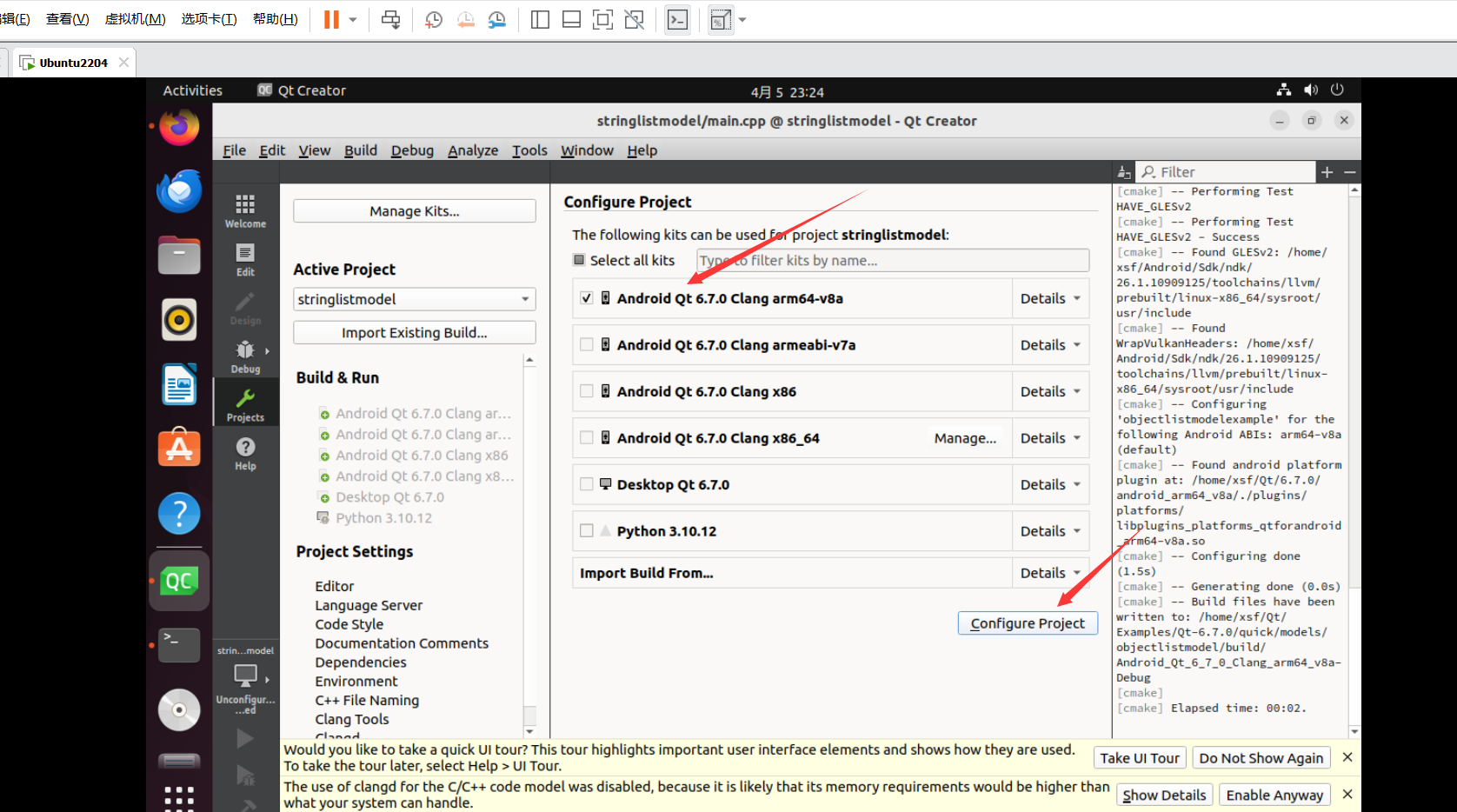Uncheck Android Qt 6.7.0 Clang arm64-v8a kit
This screenshot has width=1457, height=812.
click(587, 298)
